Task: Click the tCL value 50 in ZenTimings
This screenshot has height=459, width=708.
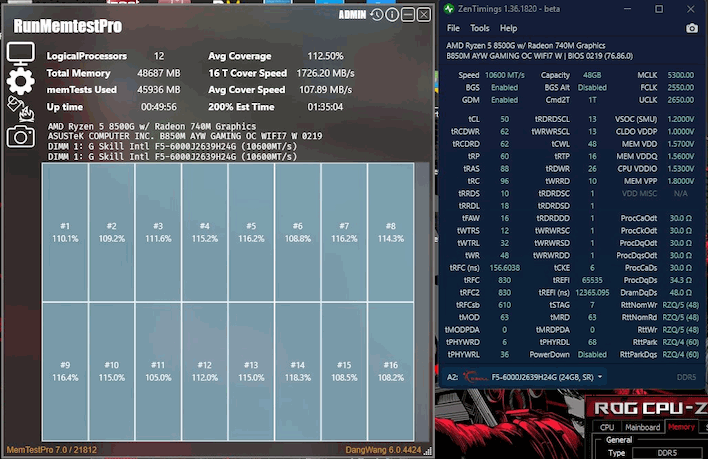Action: 504,119
